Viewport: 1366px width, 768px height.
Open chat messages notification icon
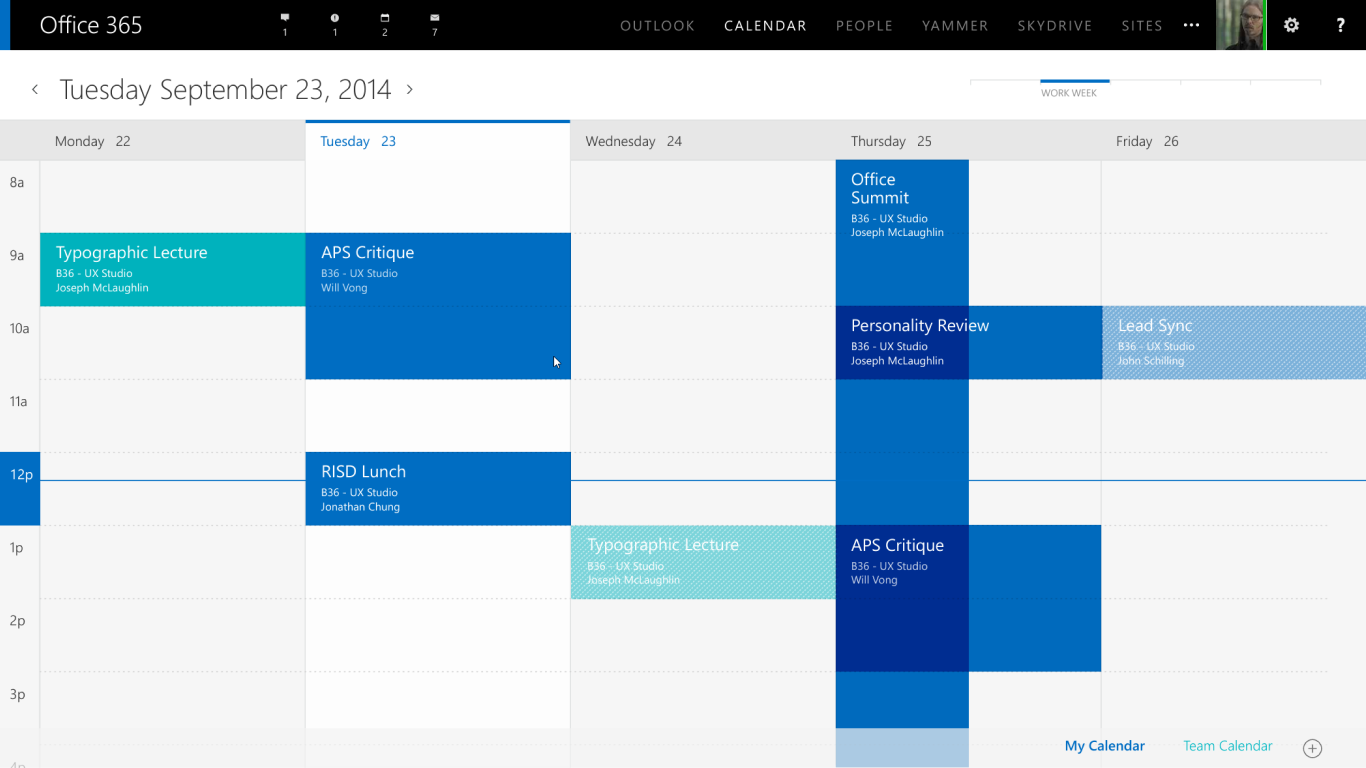(x=285, y=18)
